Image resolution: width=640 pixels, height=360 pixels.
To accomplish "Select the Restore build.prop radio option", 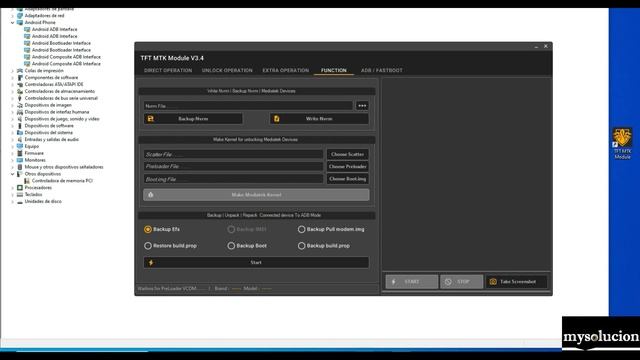I will click(x=148, y=246).
